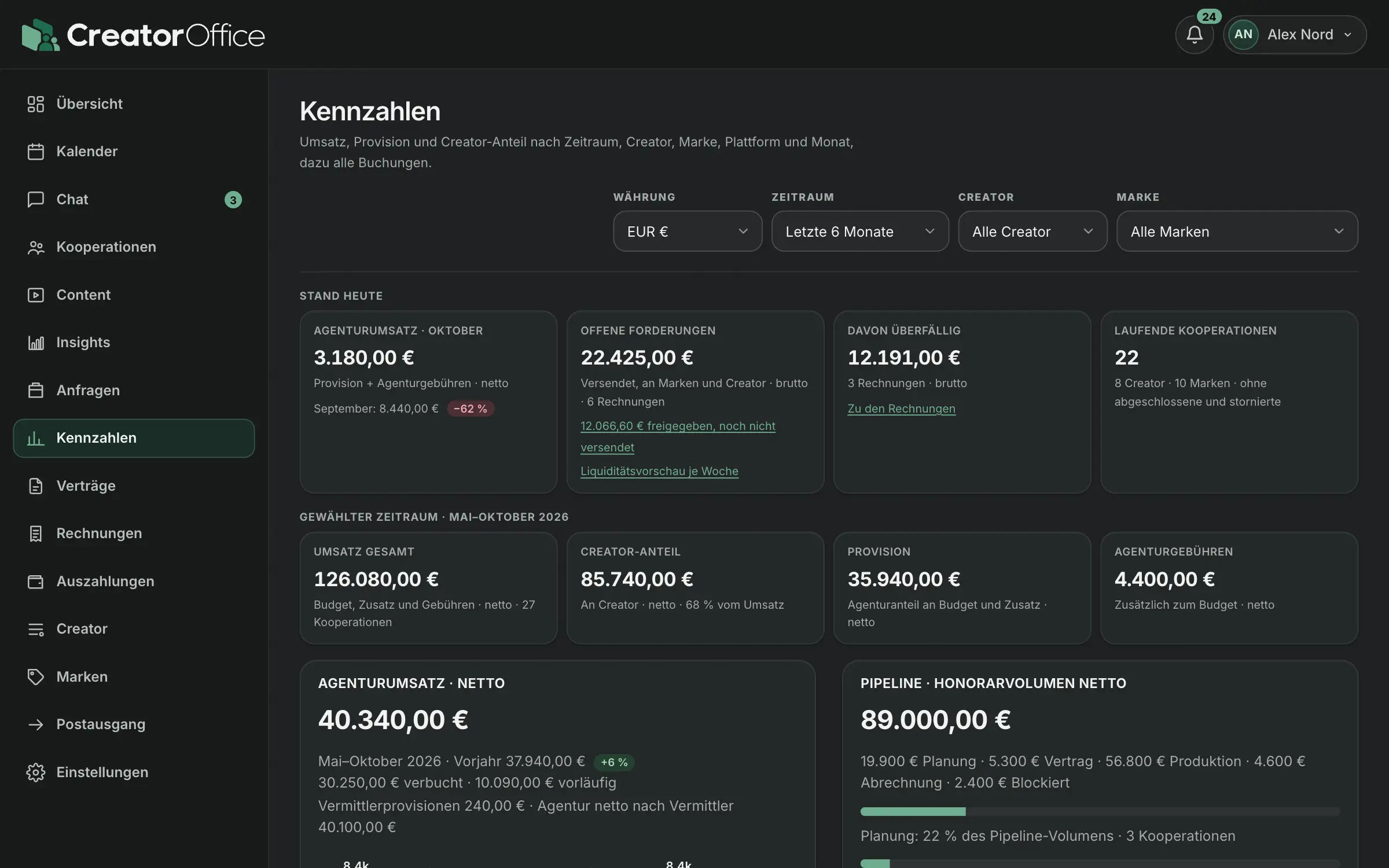Open the Auszahlungen sidebar item
1389x868 pixels.
click(x=134, y=582)
